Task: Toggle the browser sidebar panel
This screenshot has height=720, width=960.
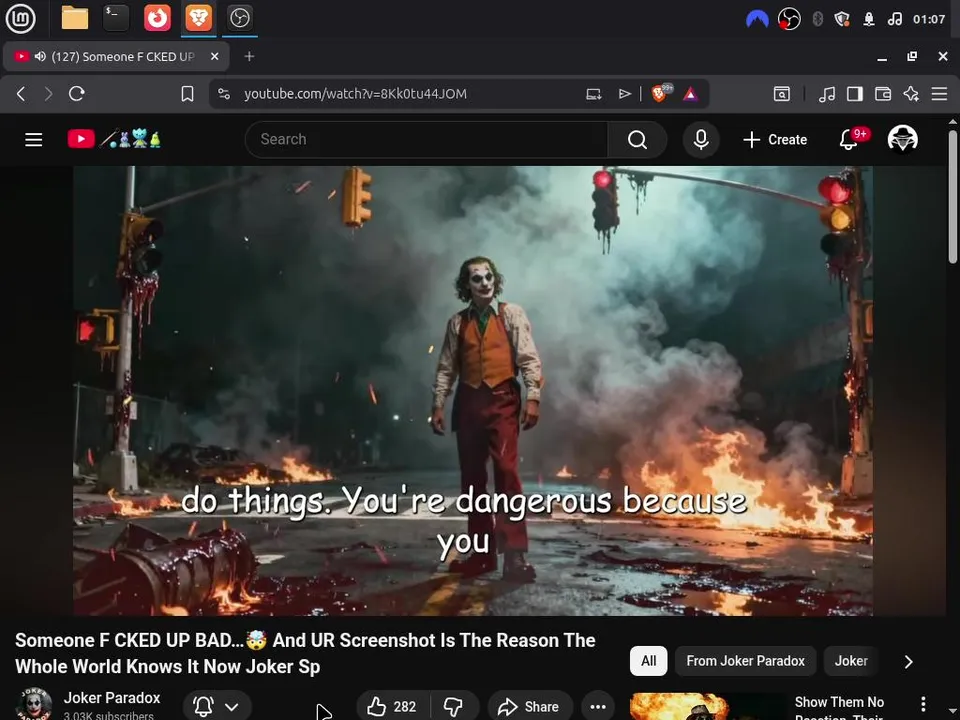Action: coord(855,94)
